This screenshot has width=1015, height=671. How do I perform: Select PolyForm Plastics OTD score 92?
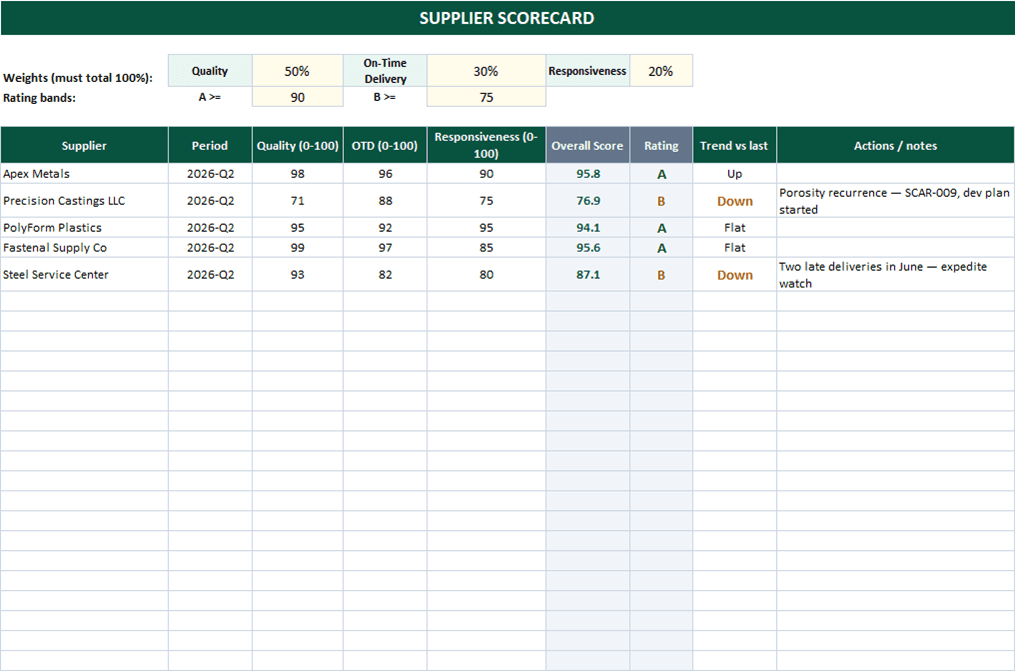tap(385, 227)
